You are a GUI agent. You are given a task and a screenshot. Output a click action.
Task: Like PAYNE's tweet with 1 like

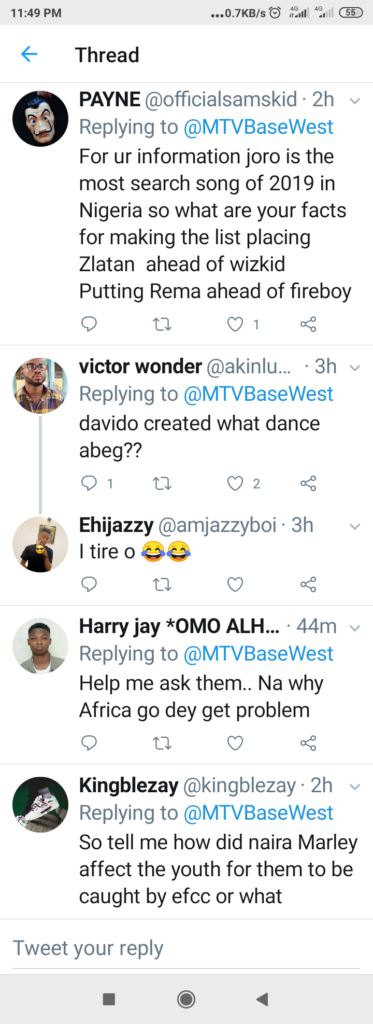pyautogui.click(x=235, y=323)
